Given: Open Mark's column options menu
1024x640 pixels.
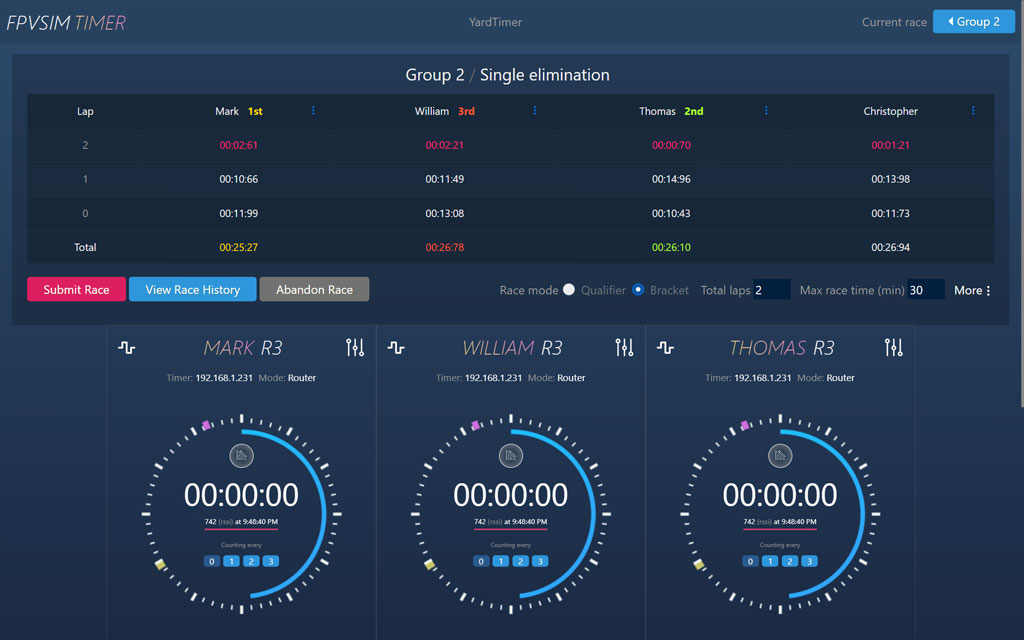Looking at the screenshot, I should pos(314,111).
